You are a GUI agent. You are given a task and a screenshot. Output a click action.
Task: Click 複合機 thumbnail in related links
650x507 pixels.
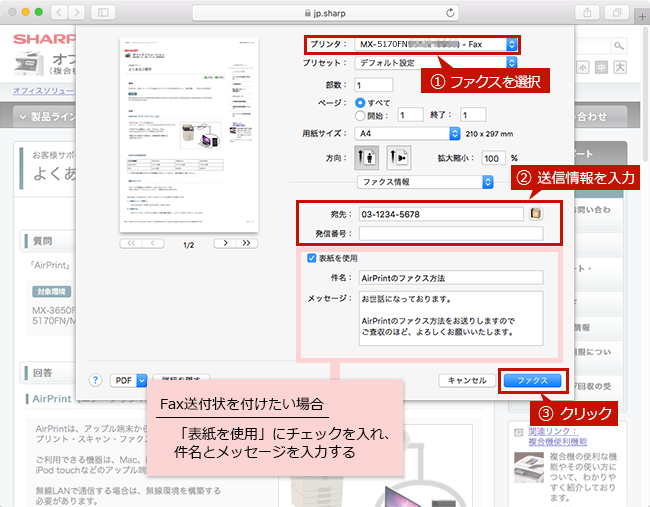[x=529, y=467]
